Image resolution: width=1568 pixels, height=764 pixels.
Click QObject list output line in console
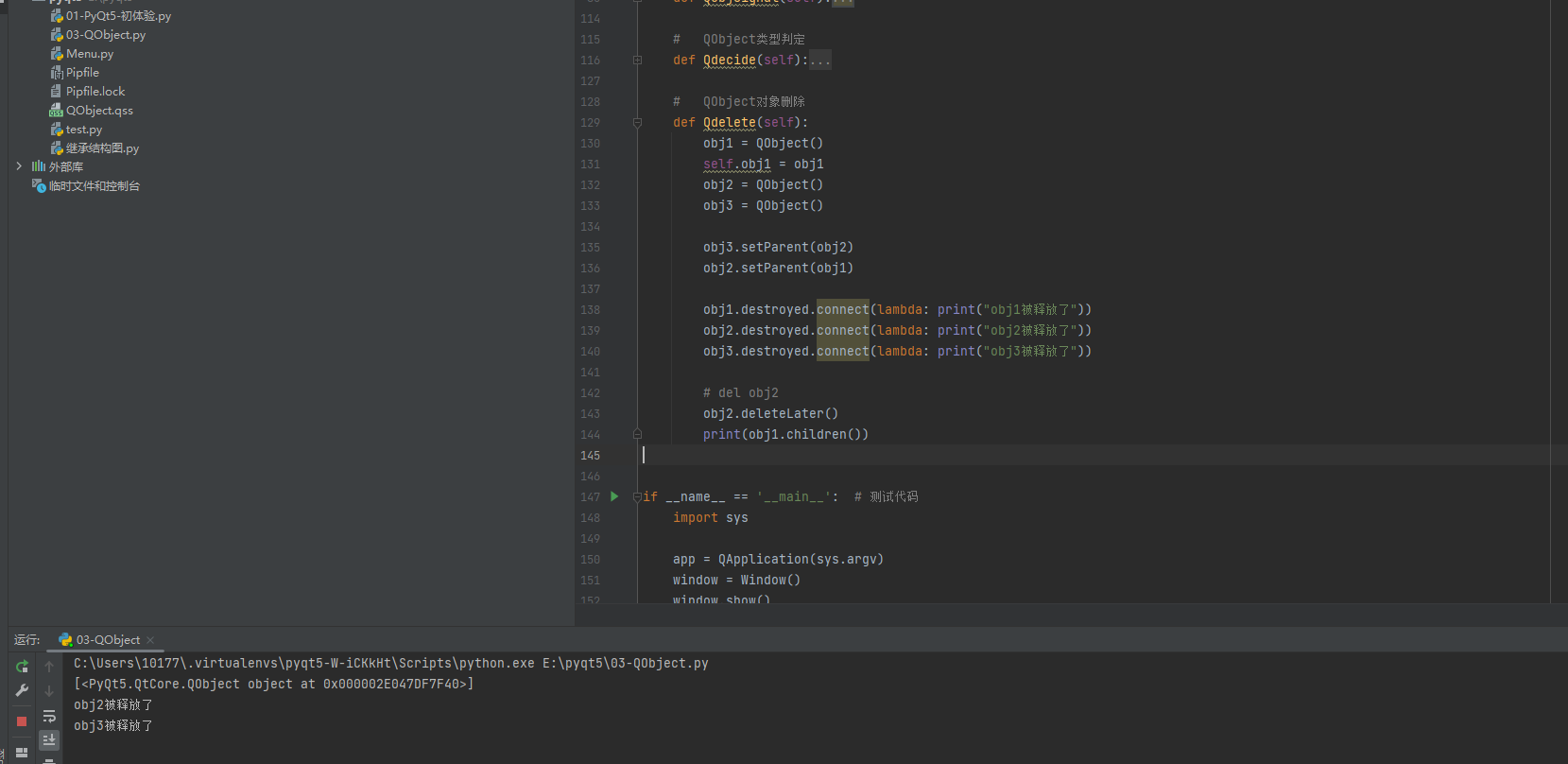click(274, 685)
